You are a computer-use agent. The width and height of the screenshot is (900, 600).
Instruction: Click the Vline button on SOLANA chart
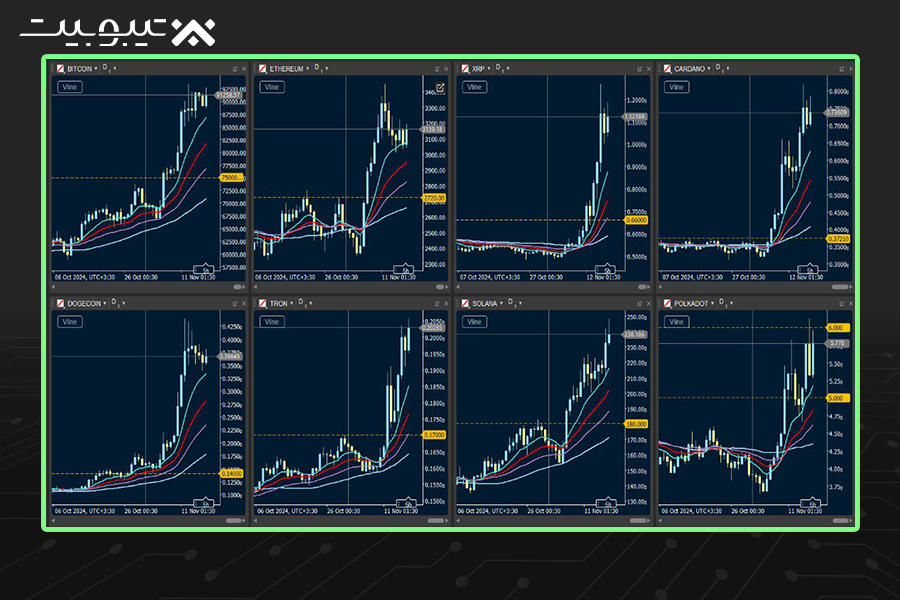(x=474, y=322)
